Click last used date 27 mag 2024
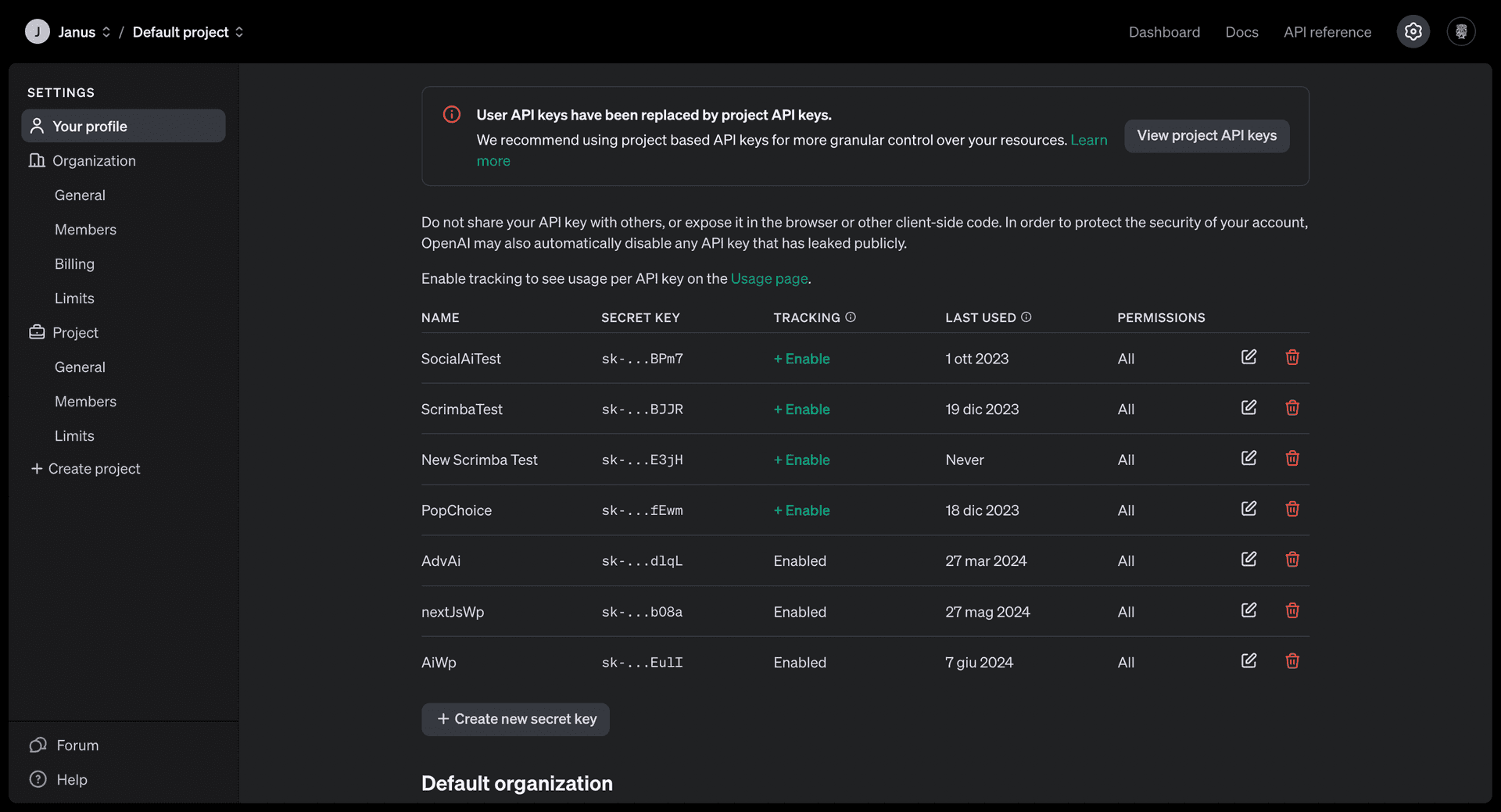The height and width of the screenshot is (812, 1501). click(x=987, y=612)
